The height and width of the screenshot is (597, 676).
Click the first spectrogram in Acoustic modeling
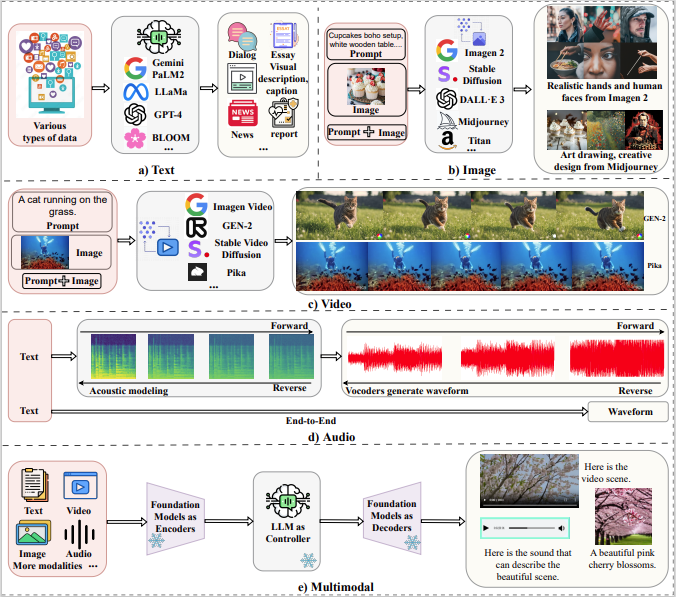pyautogui.click(x=113, y=356)
